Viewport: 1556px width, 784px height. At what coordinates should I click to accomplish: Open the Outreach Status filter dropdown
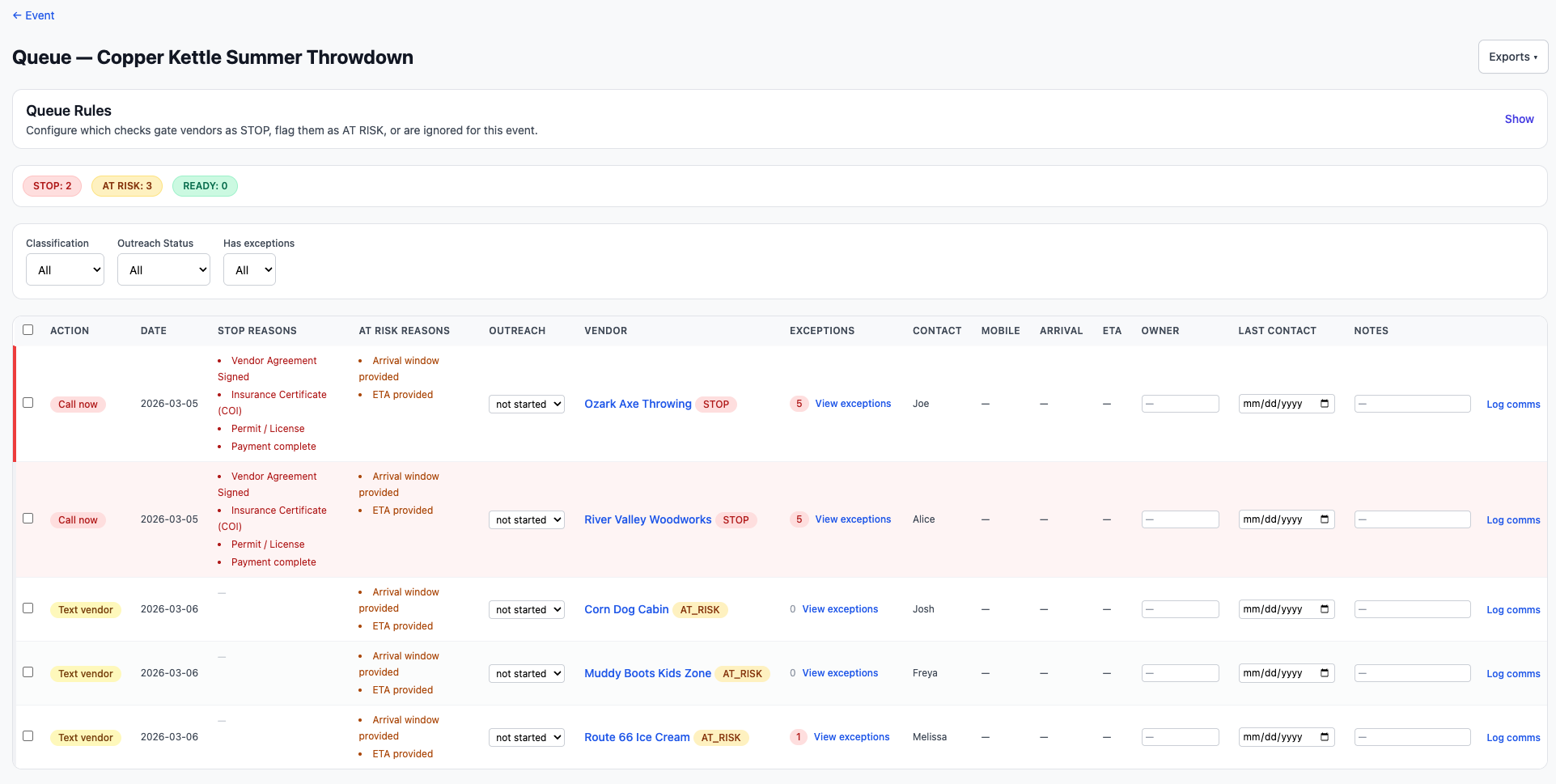[163, 269]
